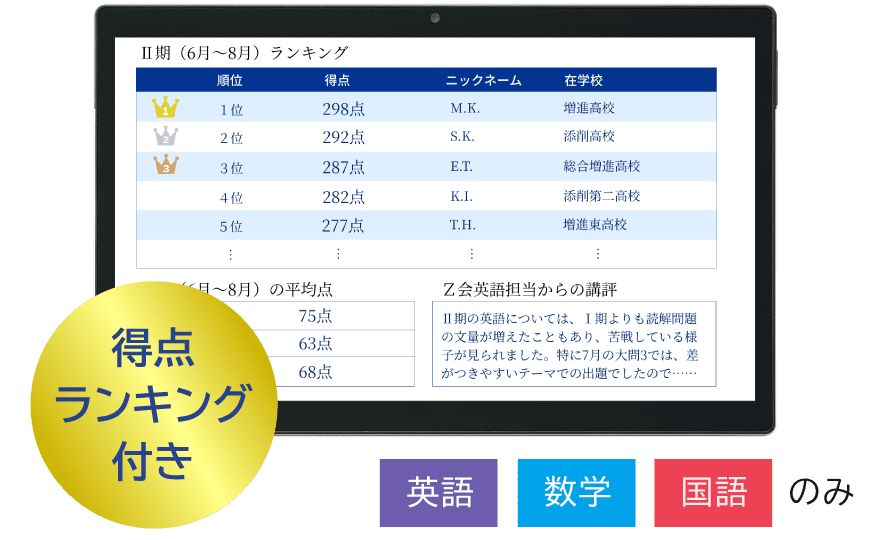Click the 63点 average score cell
Image resolution: width=870 pixels, height=540 pixels.
315,344
